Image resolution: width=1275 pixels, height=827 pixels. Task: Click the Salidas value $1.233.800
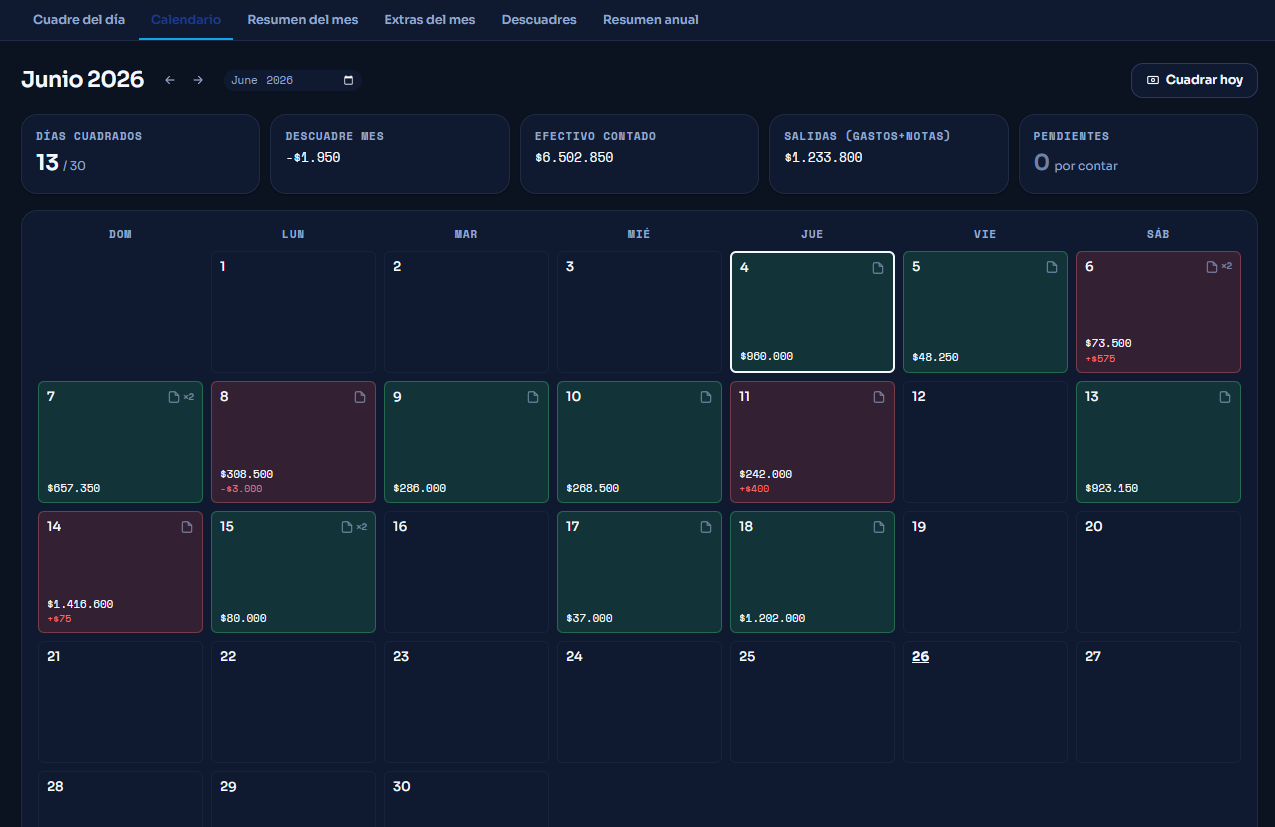click(x=823, y=158)
